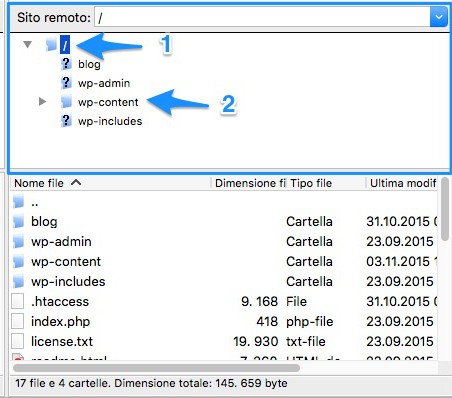Click the wp-includes question-mark icon in tree
The image size is (452, 398).
tap(66, 120)
